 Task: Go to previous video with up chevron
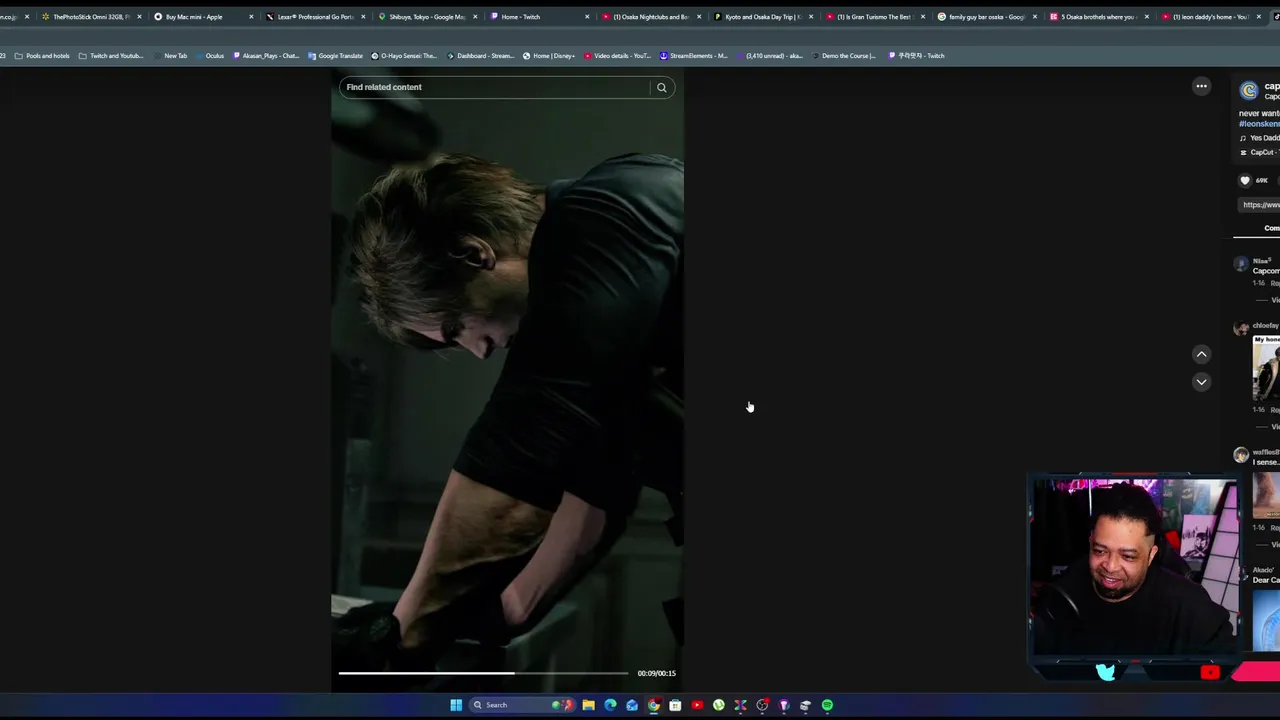[x=1201, y=354]
